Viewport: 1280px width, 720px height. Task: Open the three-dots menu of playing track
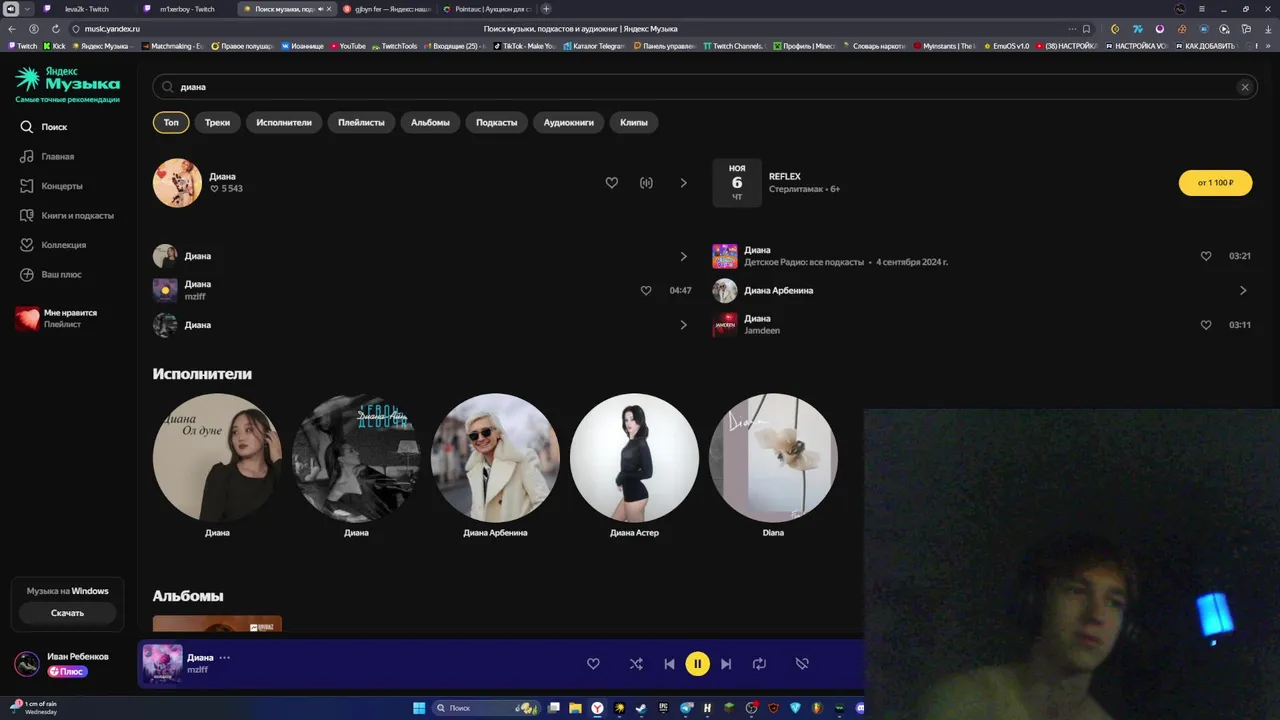point(225,657)
